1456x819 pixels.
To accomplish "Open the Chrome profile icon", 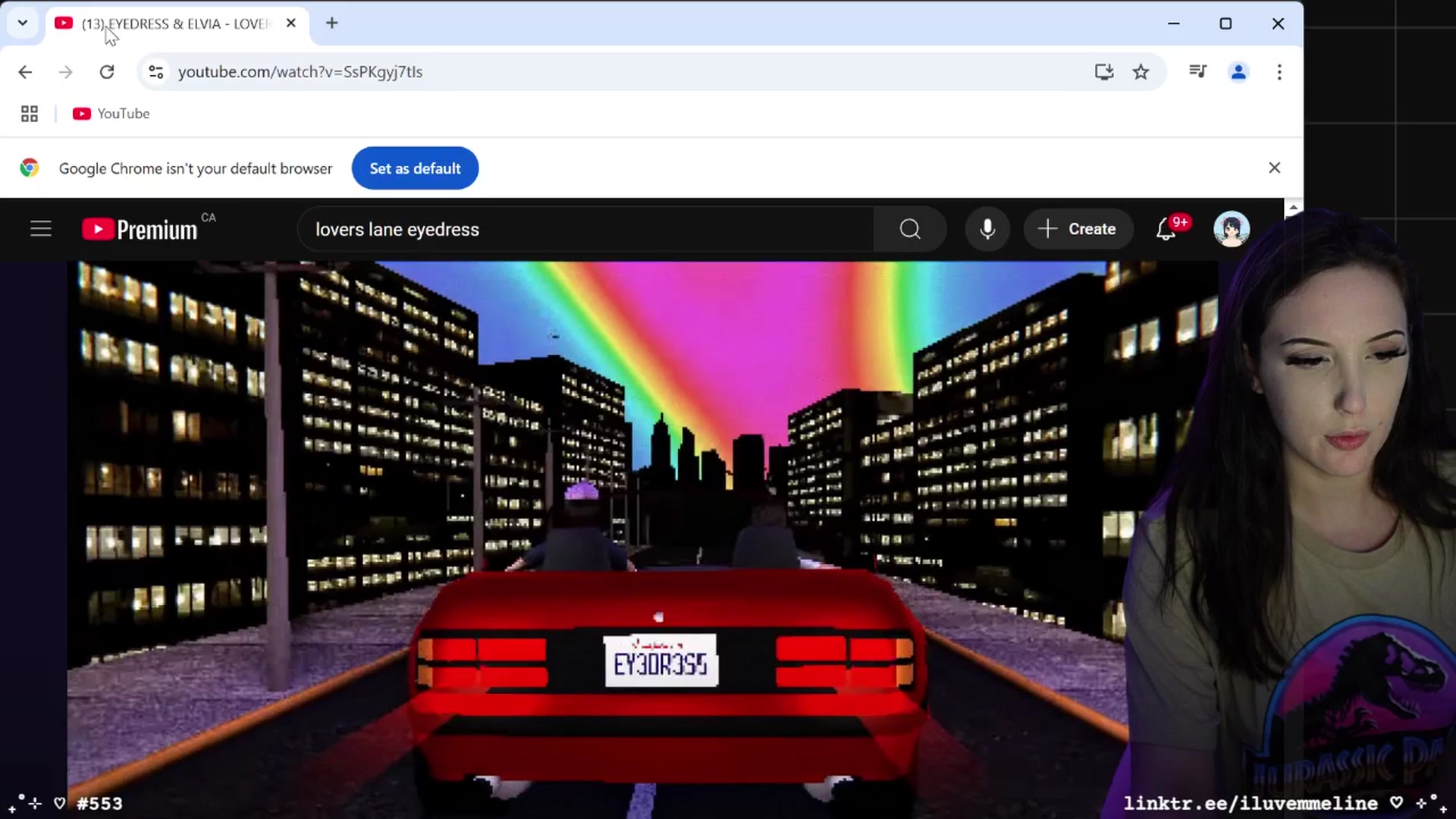I will tap(1238, 72).
